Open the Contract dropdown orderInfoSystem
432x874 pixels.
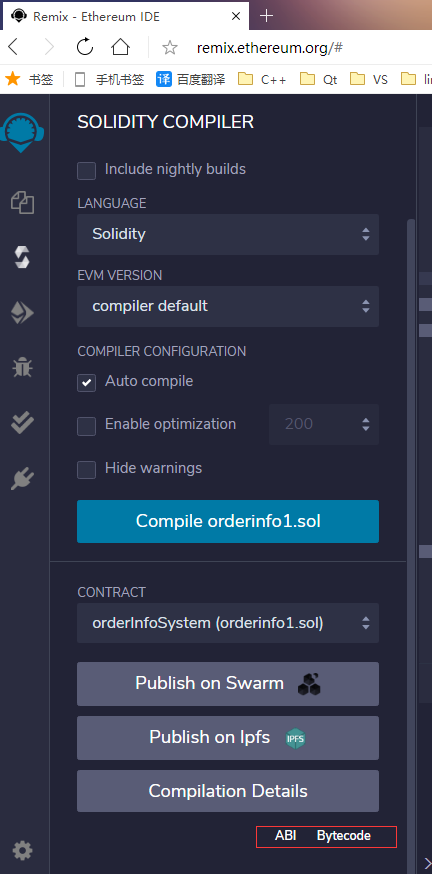point(228,623)
